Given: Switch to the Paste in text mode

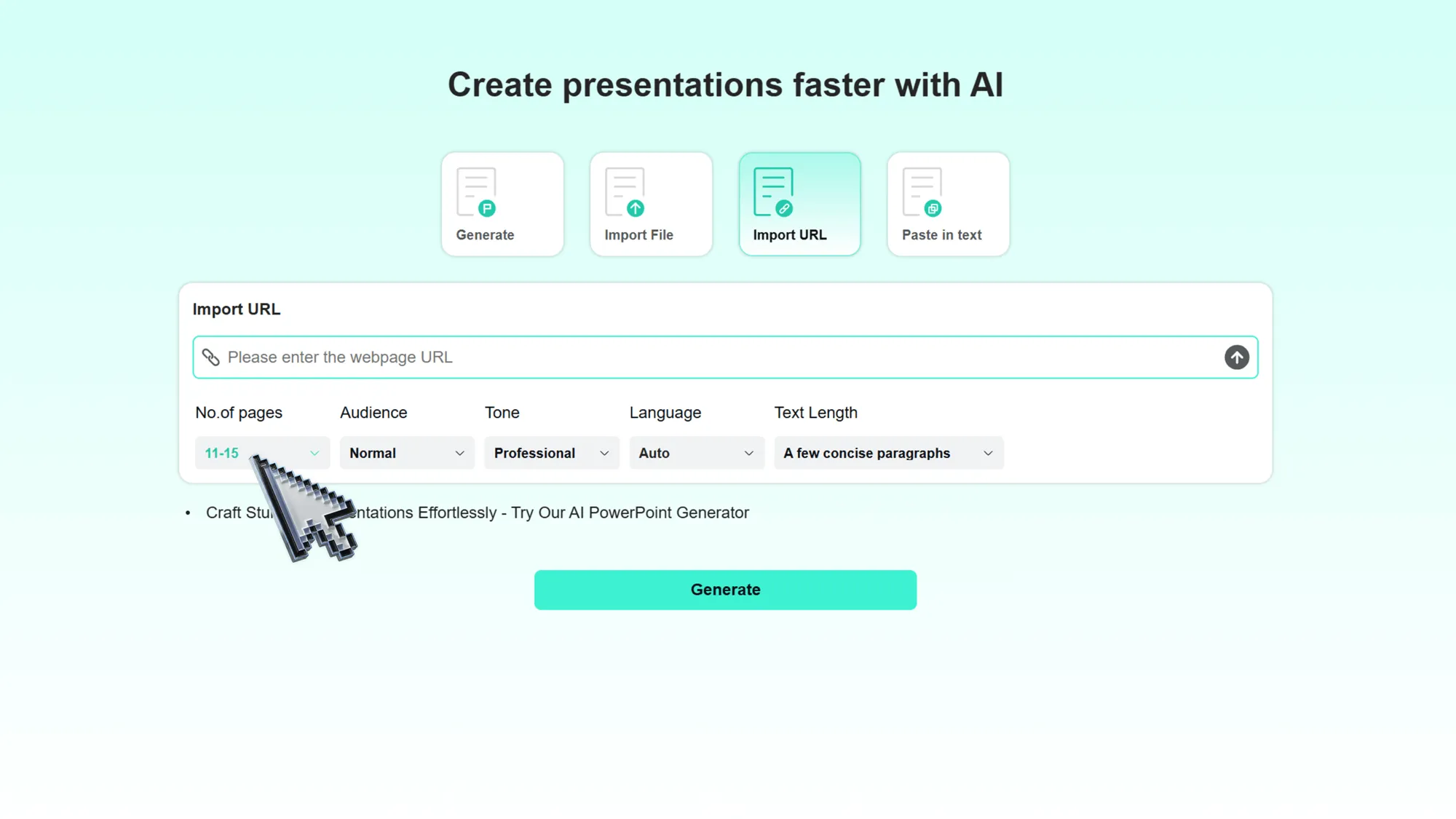Looking at the screenshot, I should pos(948,204).
